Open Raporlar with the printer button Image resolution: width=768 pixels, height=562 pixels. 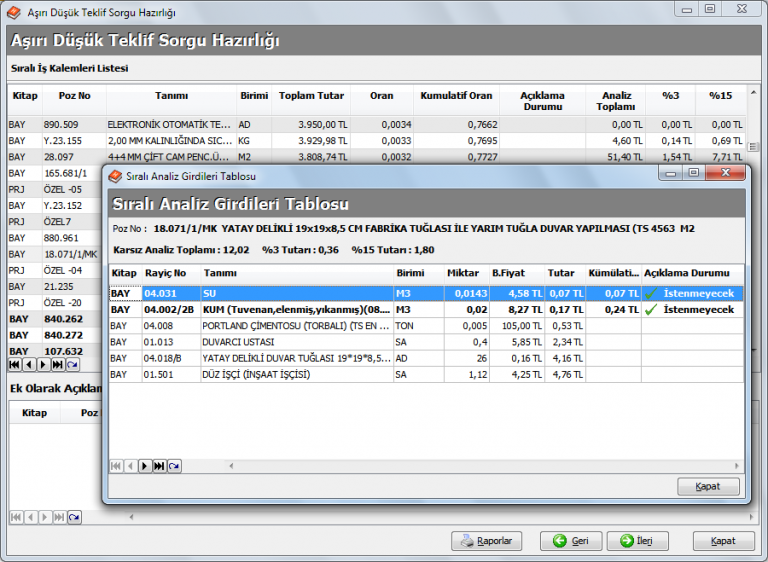[x=487, y=541]
